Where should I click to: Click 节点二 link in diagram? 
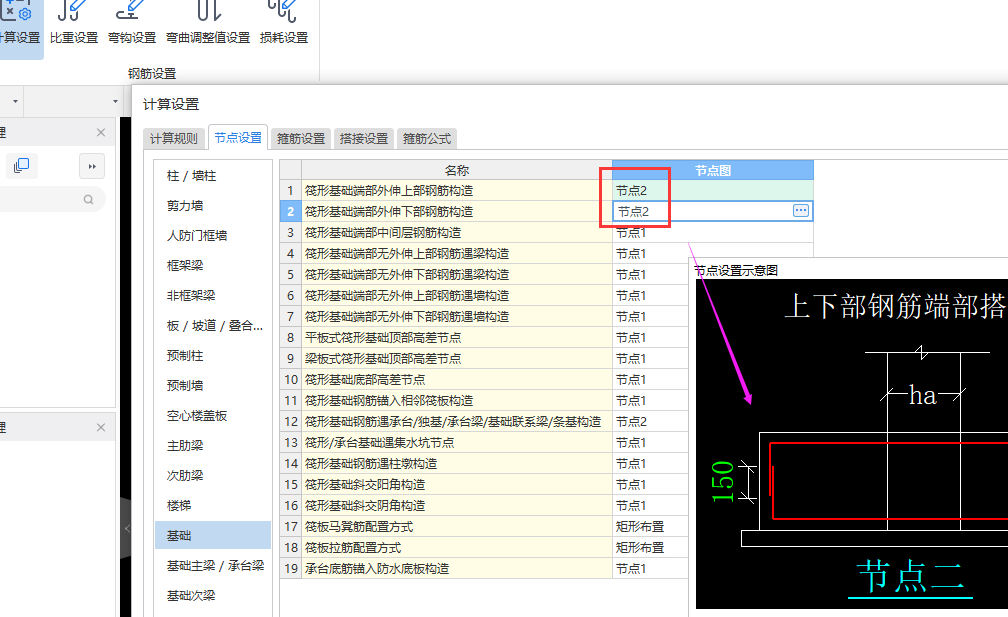pyautogui.click(x=910, y=577)
